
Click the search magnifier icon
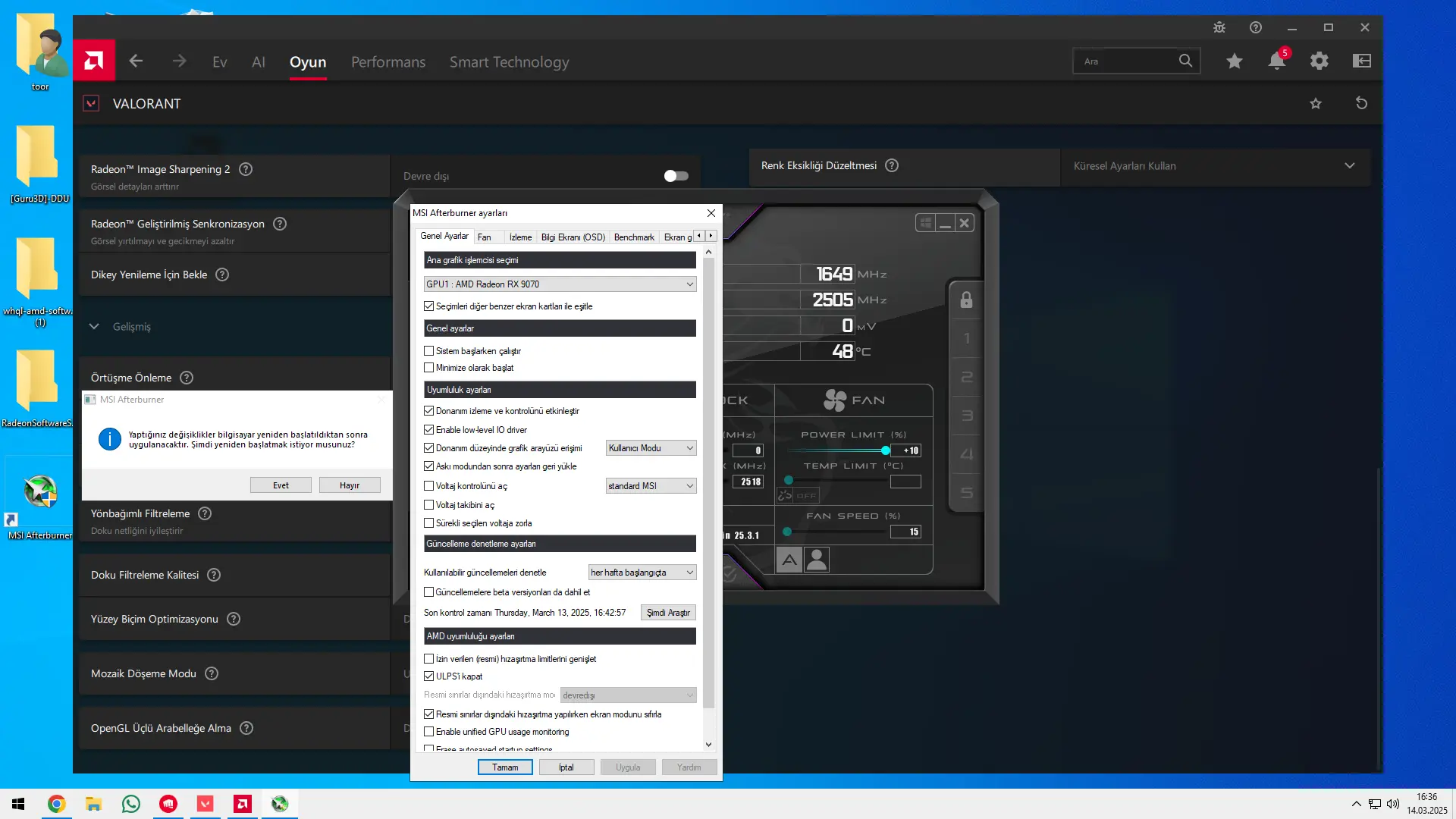[x=1185, y=61]
